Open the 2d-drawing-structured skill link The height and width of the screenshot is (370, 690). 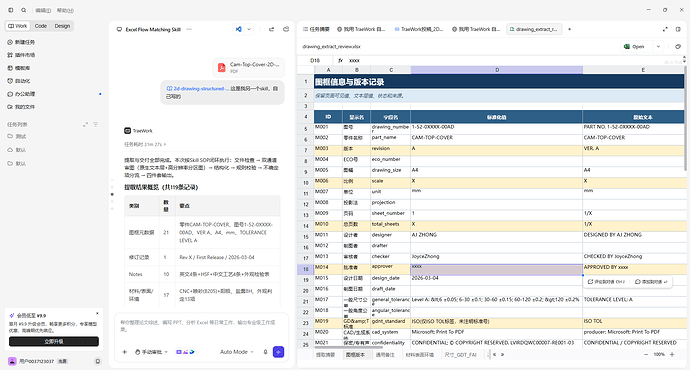point(198,88)
